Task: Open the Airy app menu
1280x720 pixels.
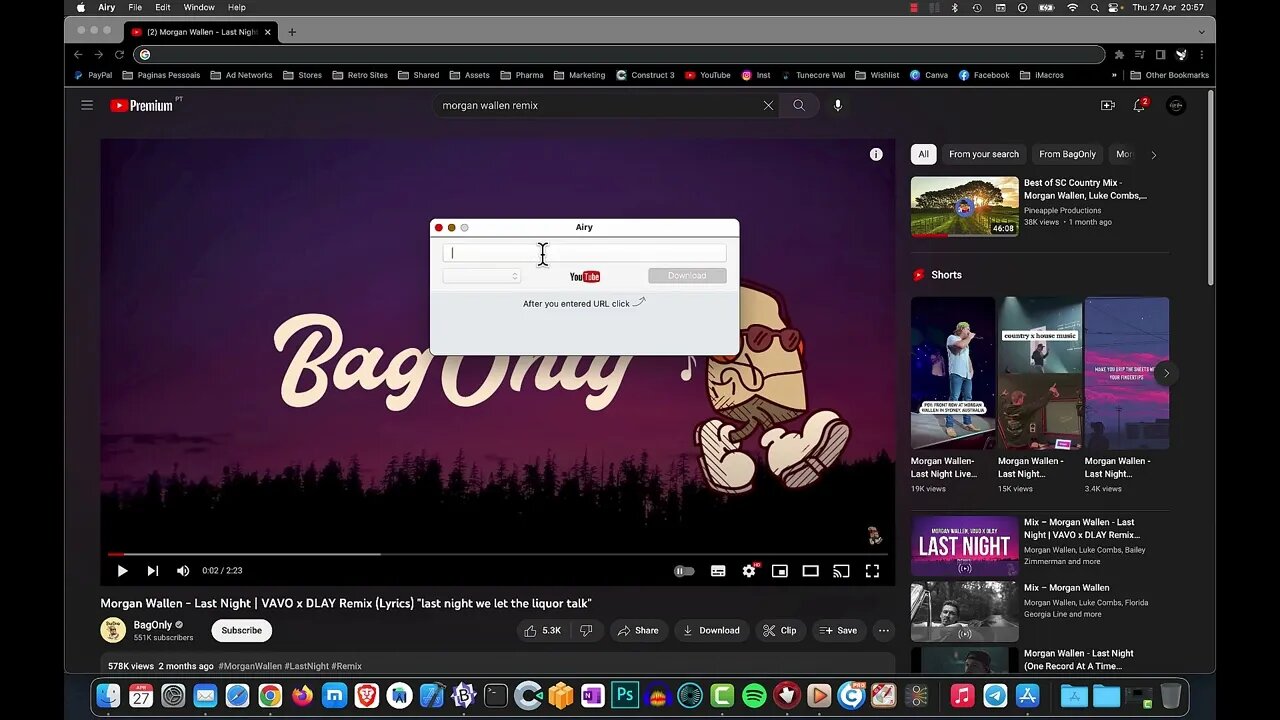Action: point(106,7)
